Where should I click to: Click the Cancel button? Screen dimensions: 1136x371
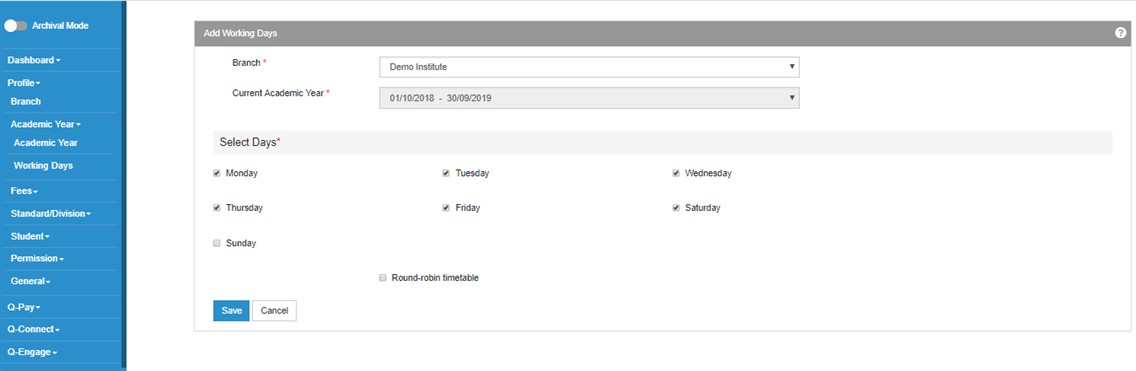coord(275,310)
